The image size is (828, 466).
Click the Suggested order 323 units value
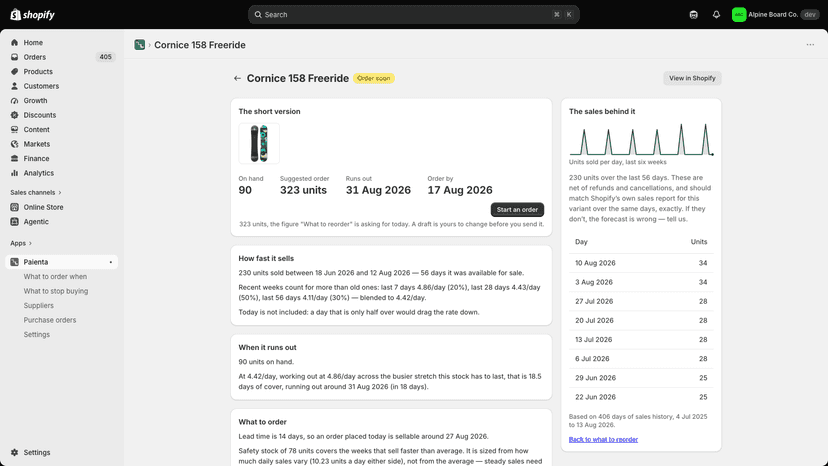[x=303, y=190]
